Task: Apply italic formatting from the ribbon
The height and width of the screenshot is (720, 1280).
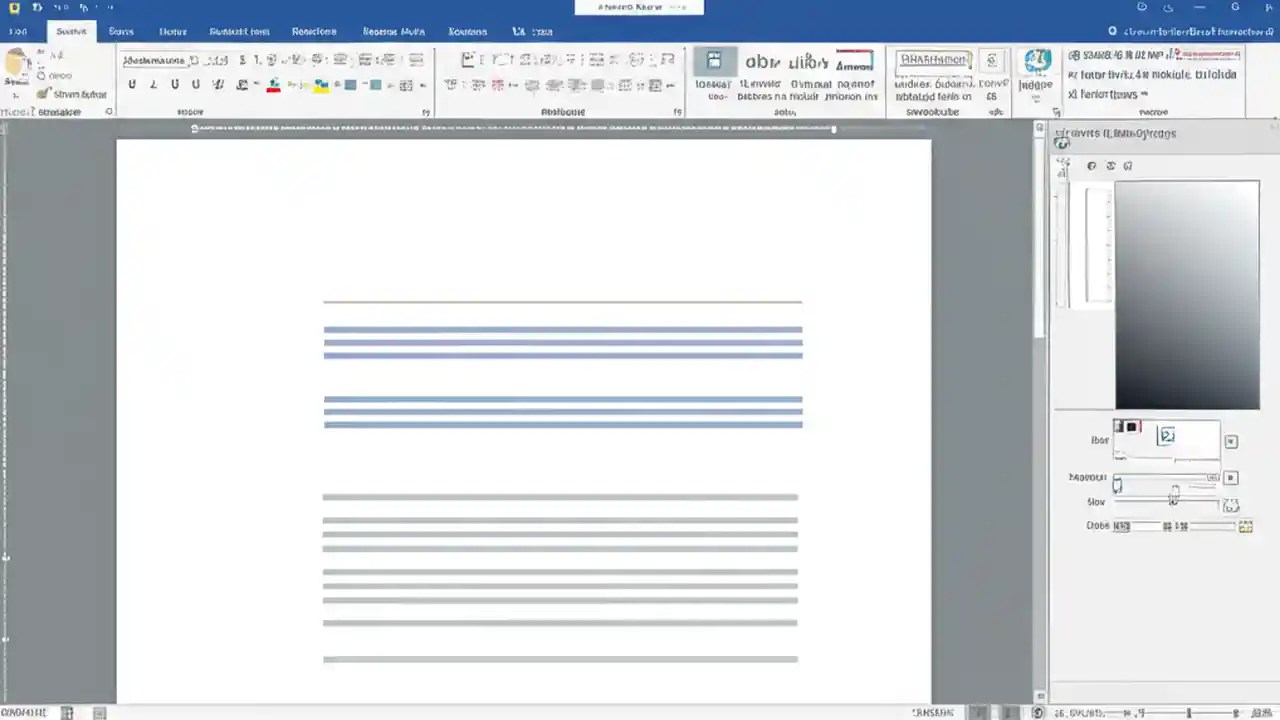Action: tap(152, 84)
